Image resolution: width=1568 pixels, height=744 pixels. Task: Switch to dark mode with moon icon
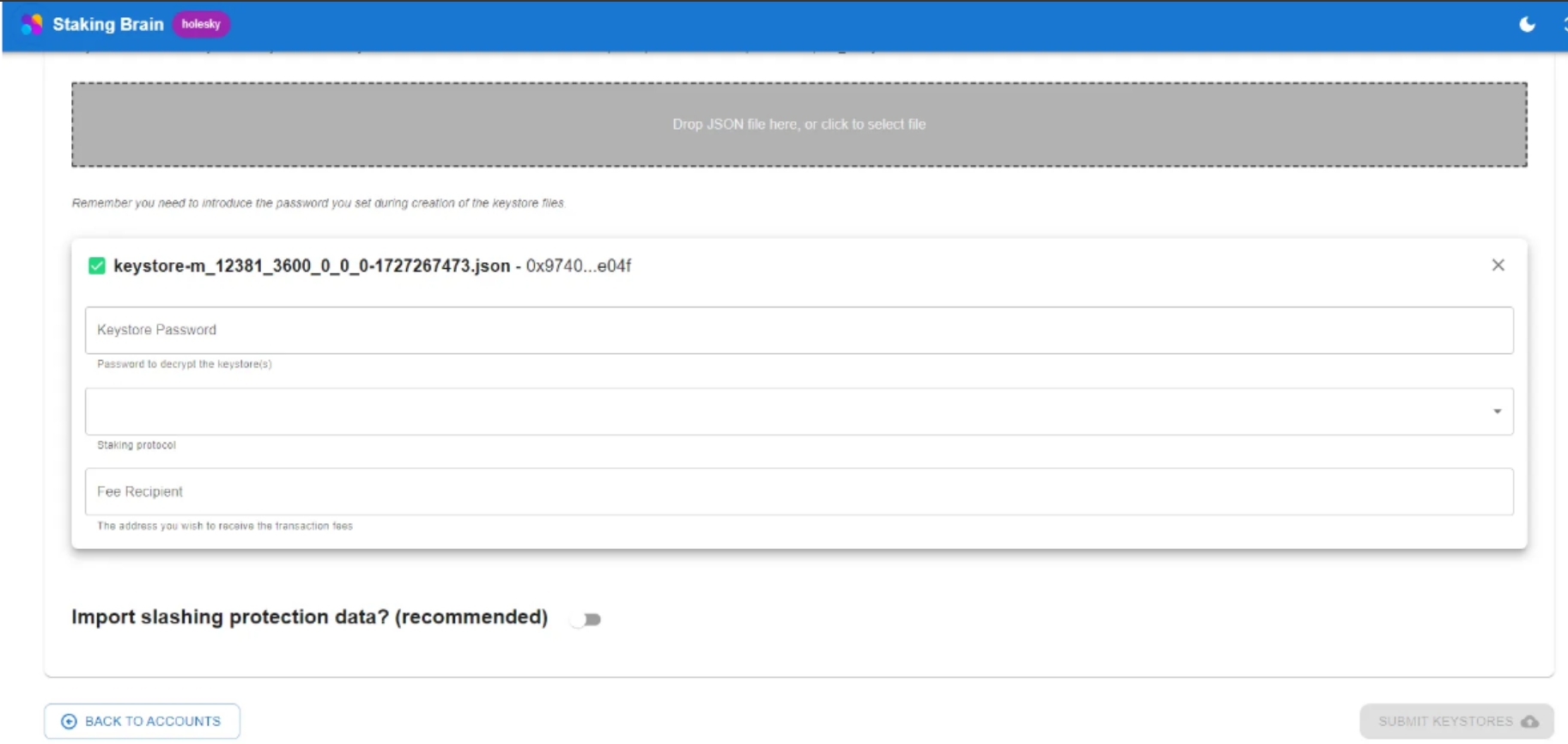(x=1527, y=24)
